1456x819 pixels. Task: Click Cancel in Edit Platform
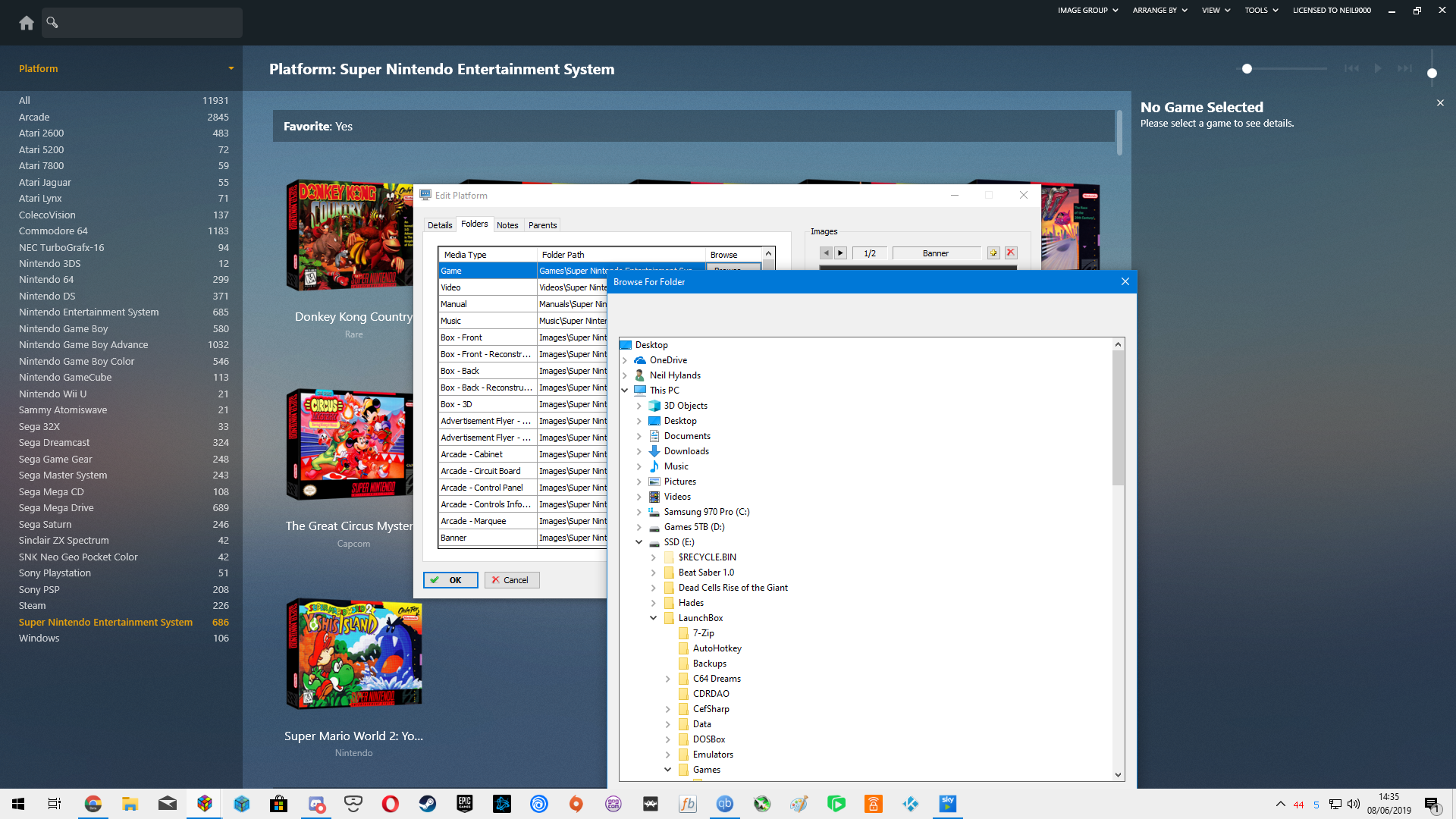pos(512,580)
